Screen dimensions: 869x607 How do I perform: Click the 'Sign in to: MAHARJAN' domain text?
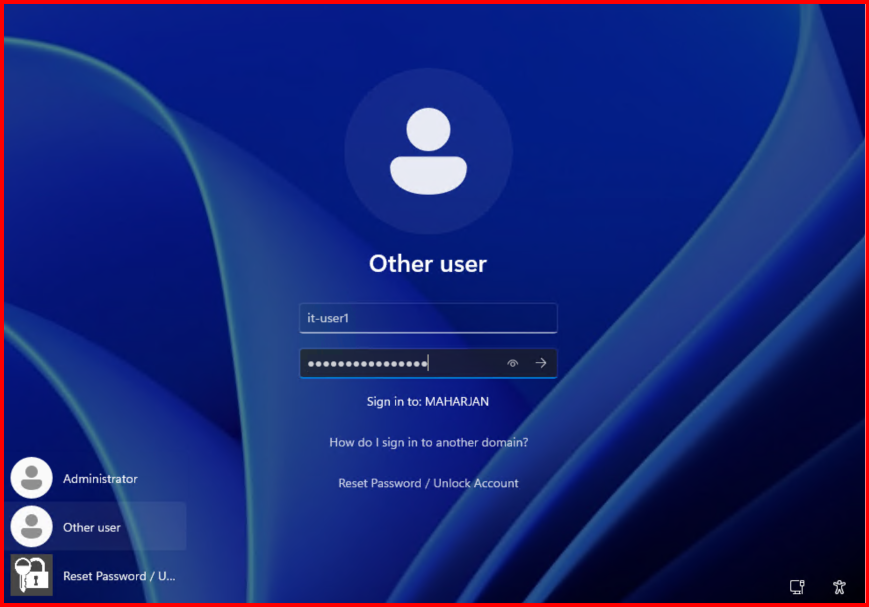click(428, 402)
